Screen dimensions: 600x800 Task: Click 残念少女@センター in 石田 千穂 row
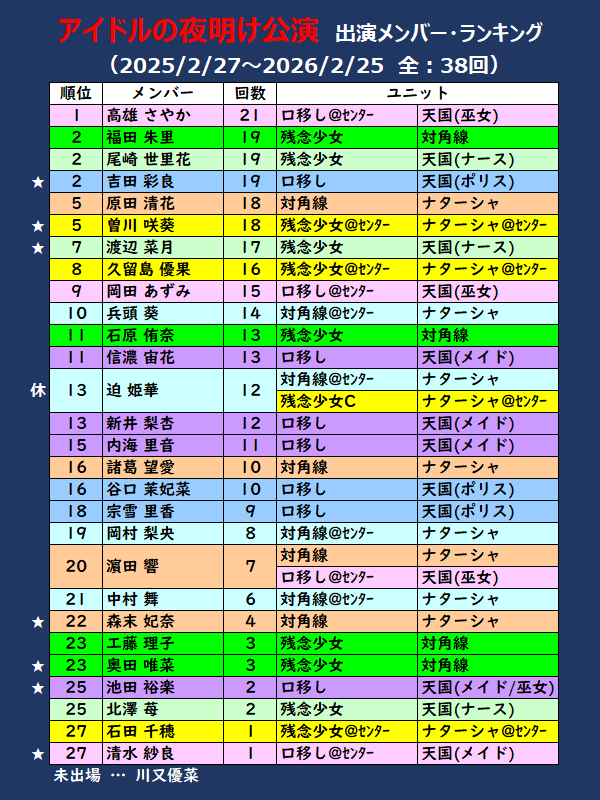point(347,731)
